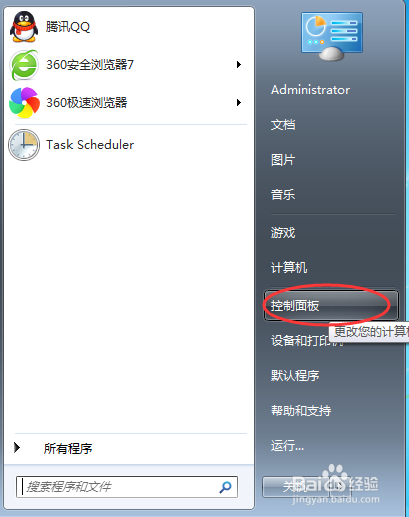
Task: Open the 音乐 library entry
Action: click(283, 195)
